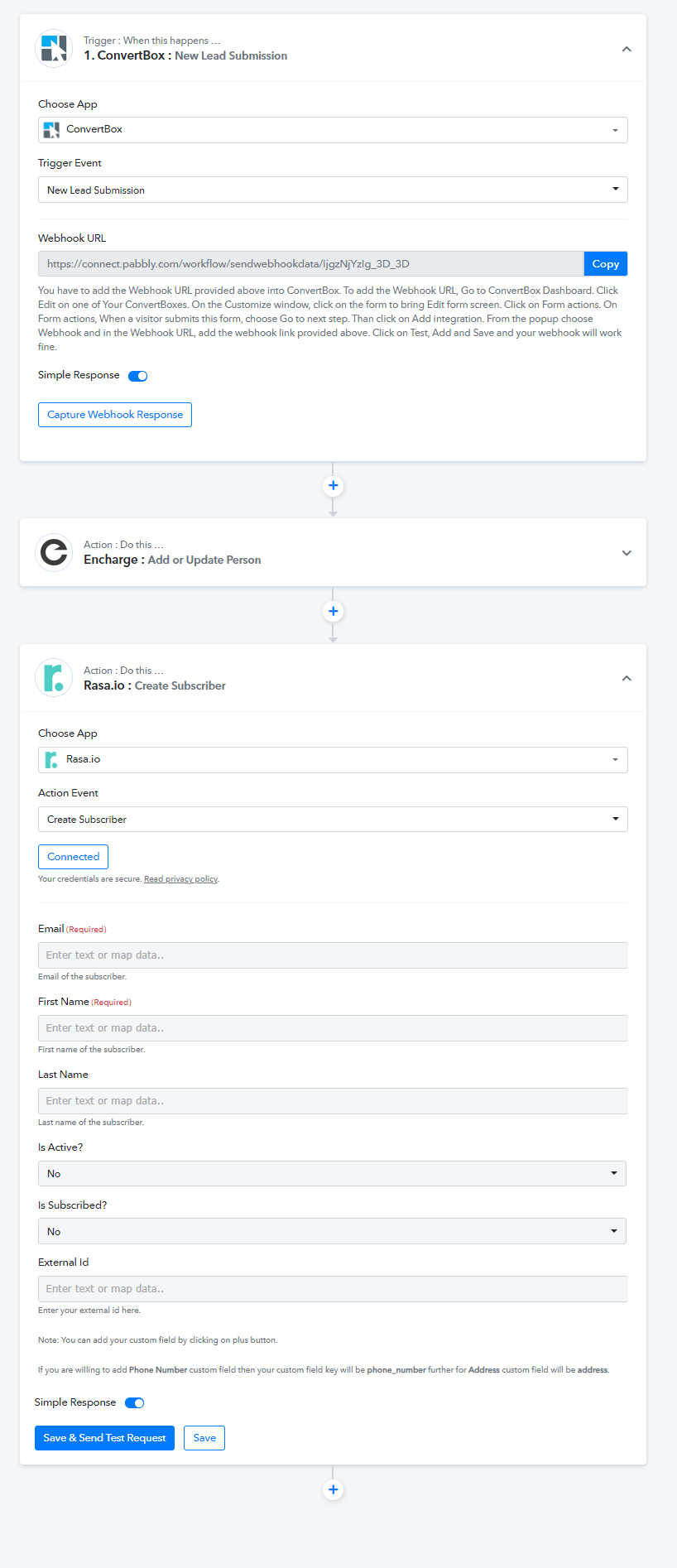The image size is (677, 1568).
Task: Click the External Id input field
Action: 333,1289
